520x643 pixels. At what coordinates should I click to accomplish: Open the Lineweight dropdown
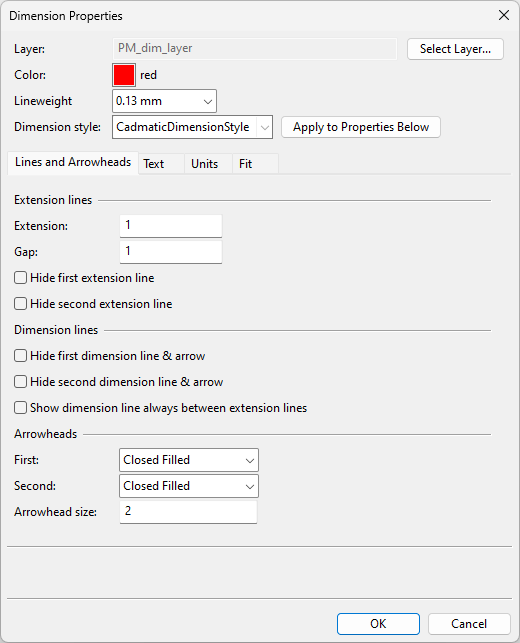pyautogui.click(x=164, y=101)
